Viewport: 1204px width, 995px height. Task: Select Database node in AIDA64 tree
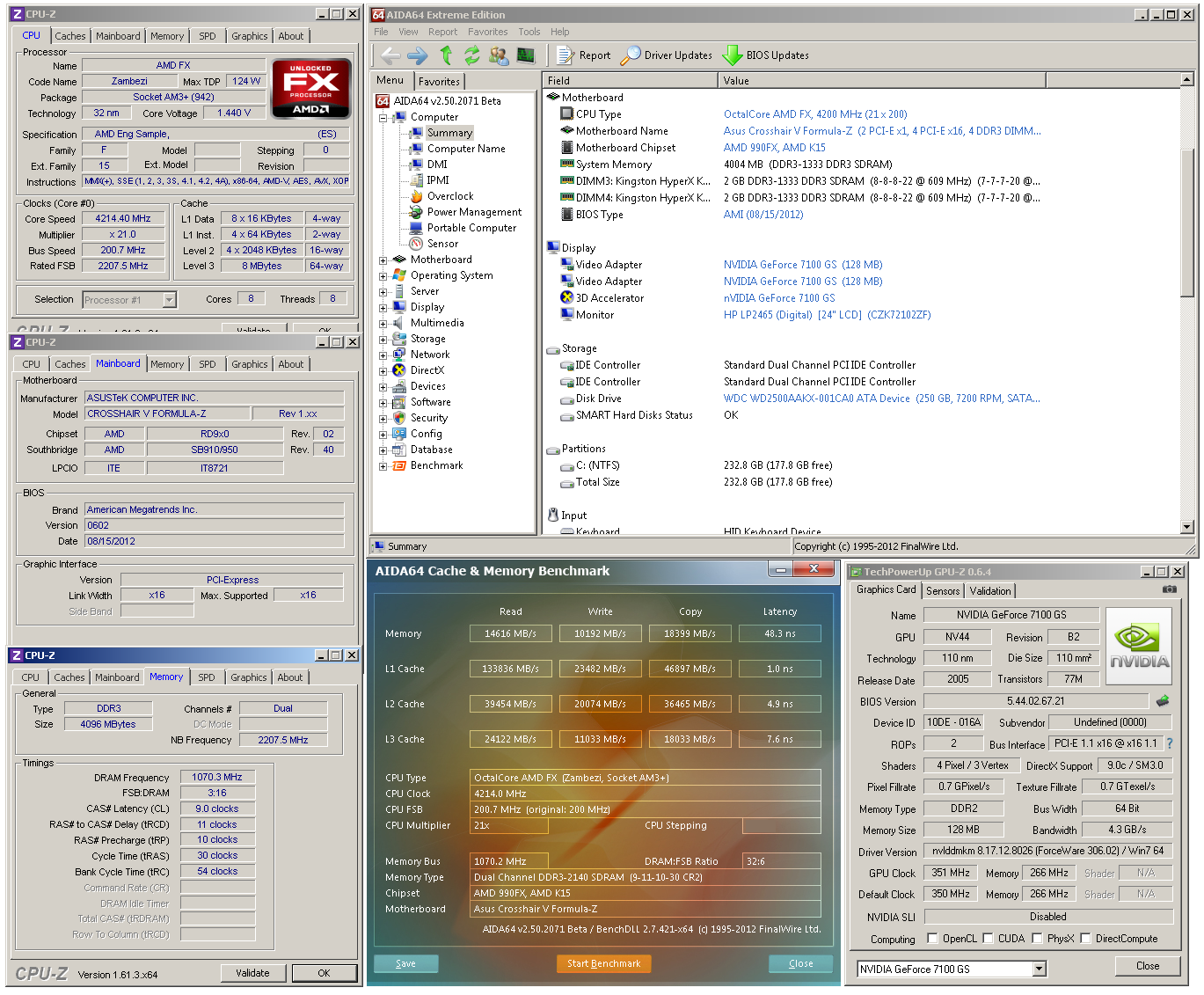coord(422,450)
